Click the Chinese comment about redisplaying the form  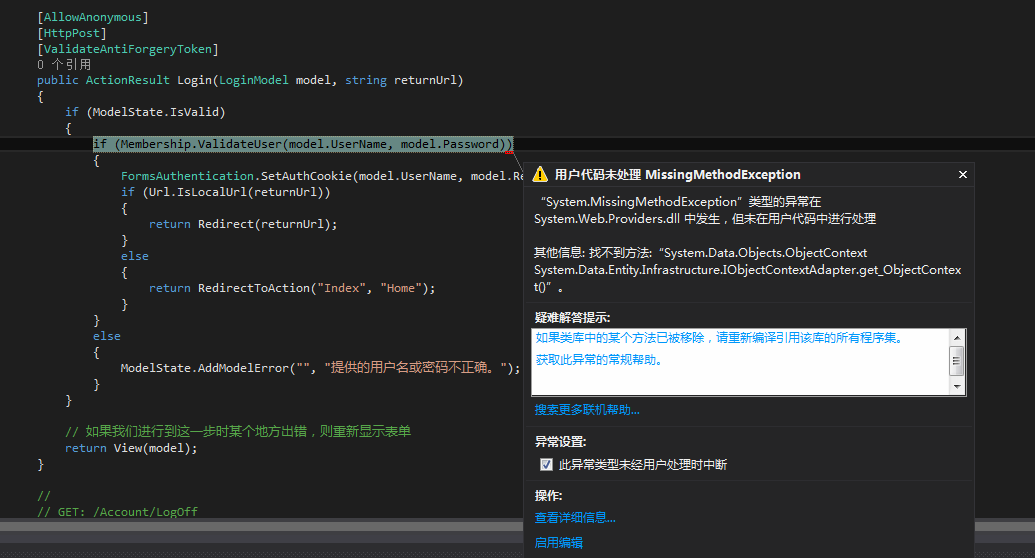238,431
